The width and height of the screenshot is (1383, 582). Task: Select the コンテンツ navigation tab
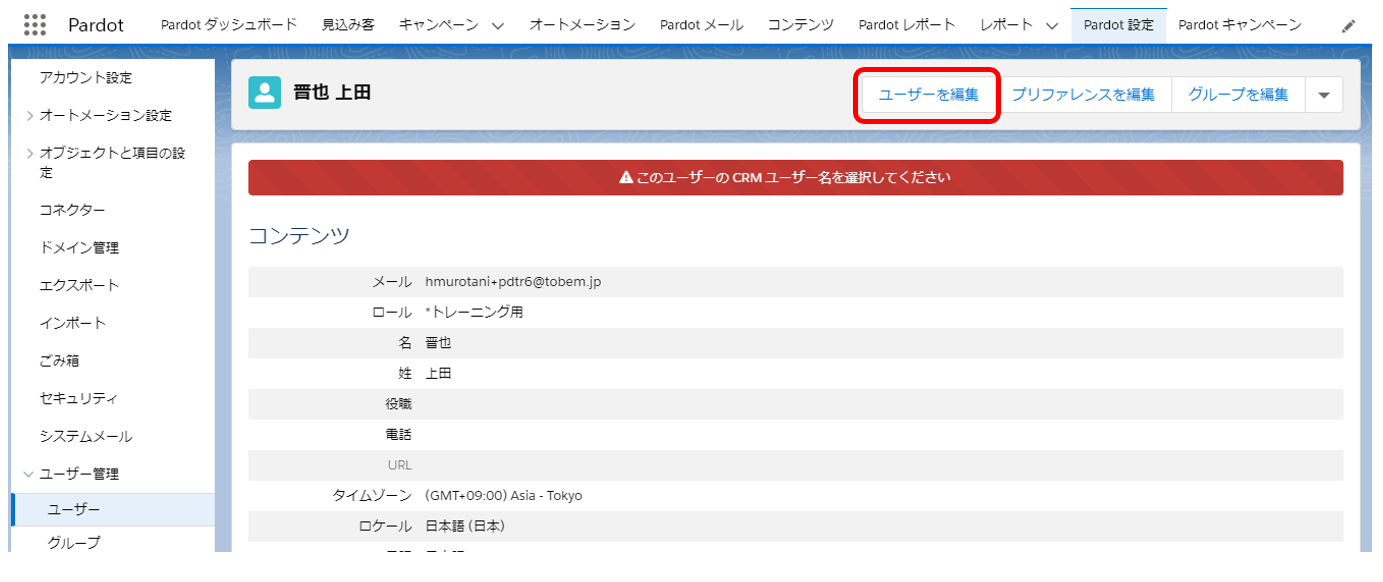801,25
